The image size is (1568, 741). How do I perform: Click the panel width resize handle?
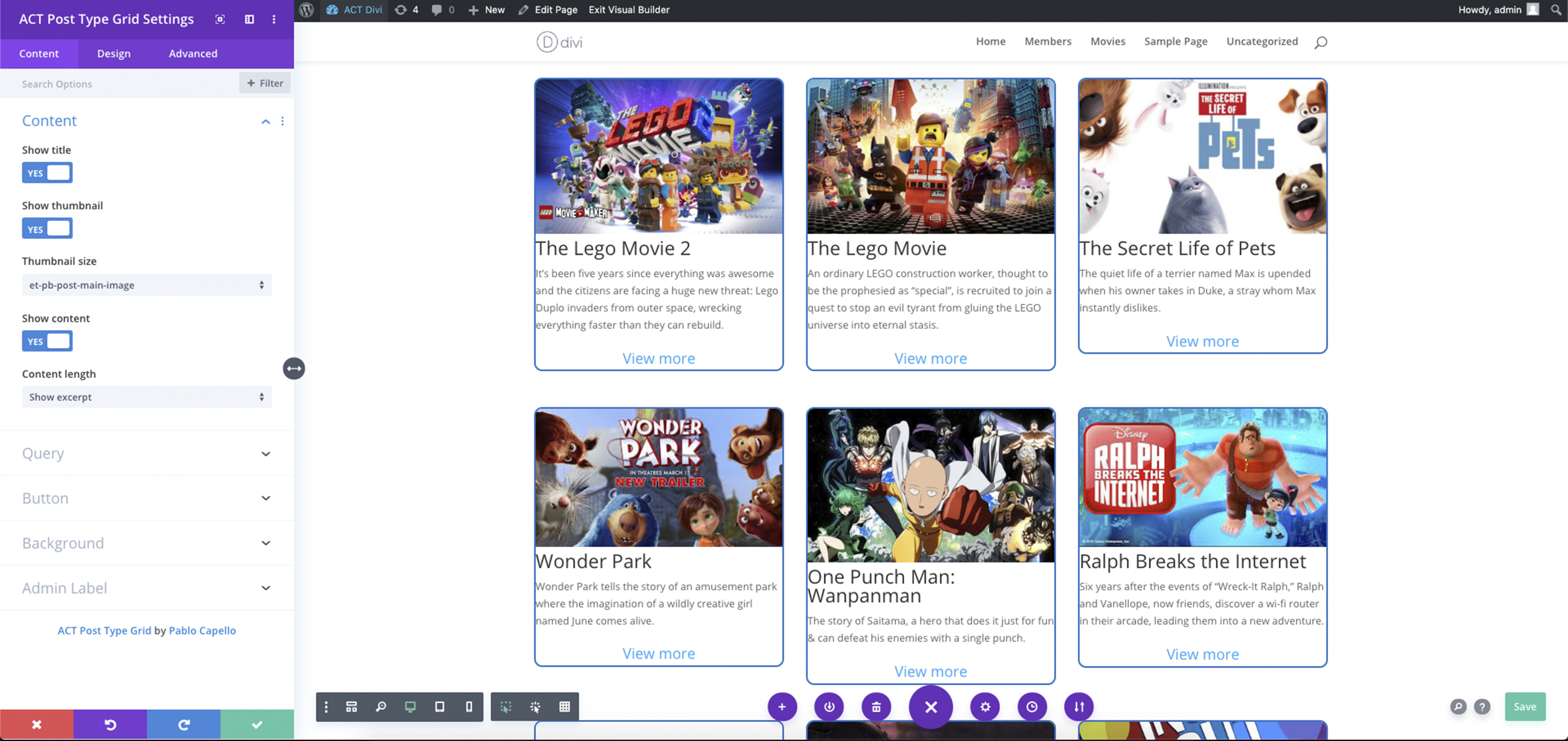pos(294,368)
